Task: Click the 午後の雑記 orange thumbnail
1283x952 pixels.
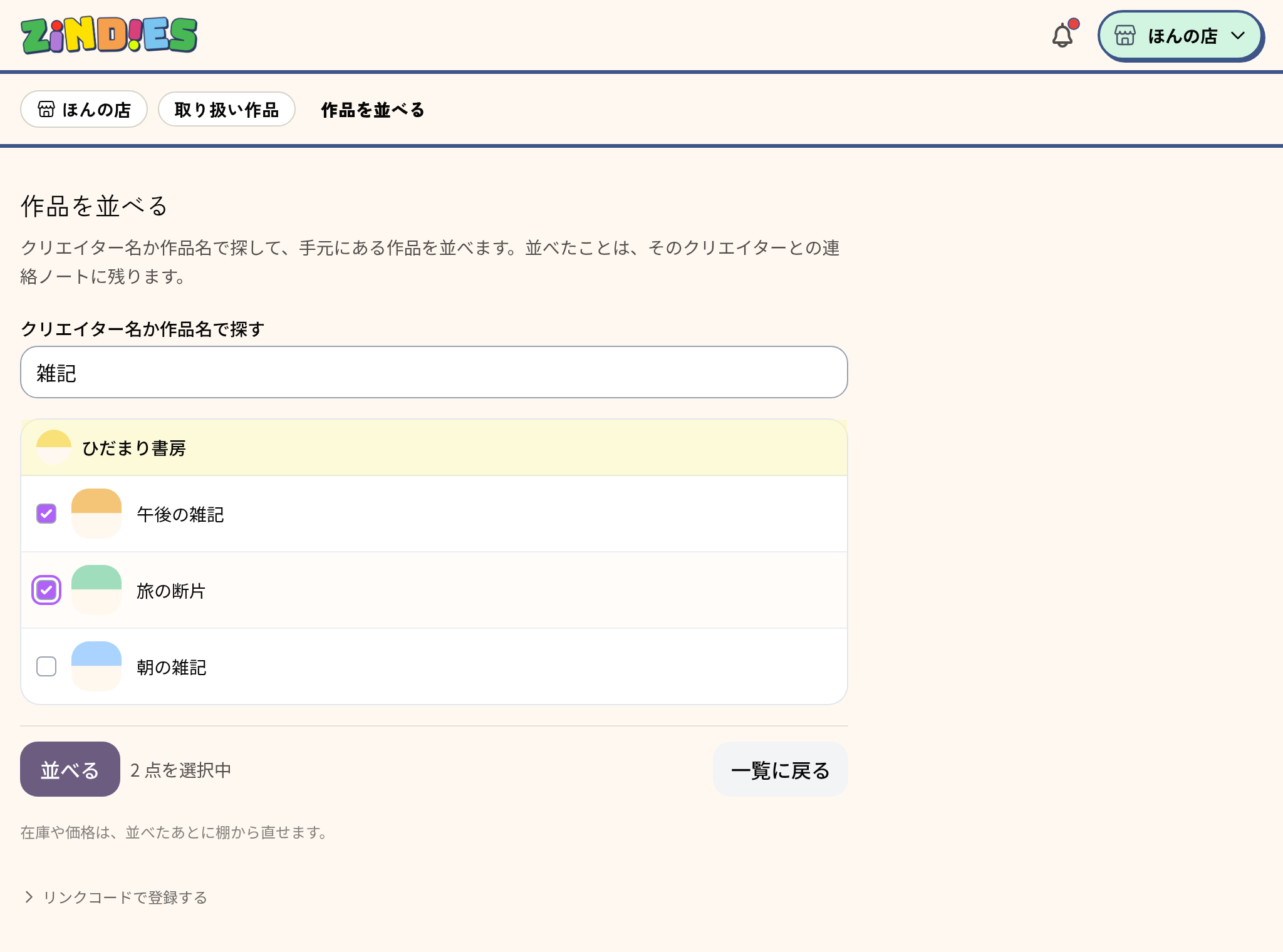Action: 96,514
